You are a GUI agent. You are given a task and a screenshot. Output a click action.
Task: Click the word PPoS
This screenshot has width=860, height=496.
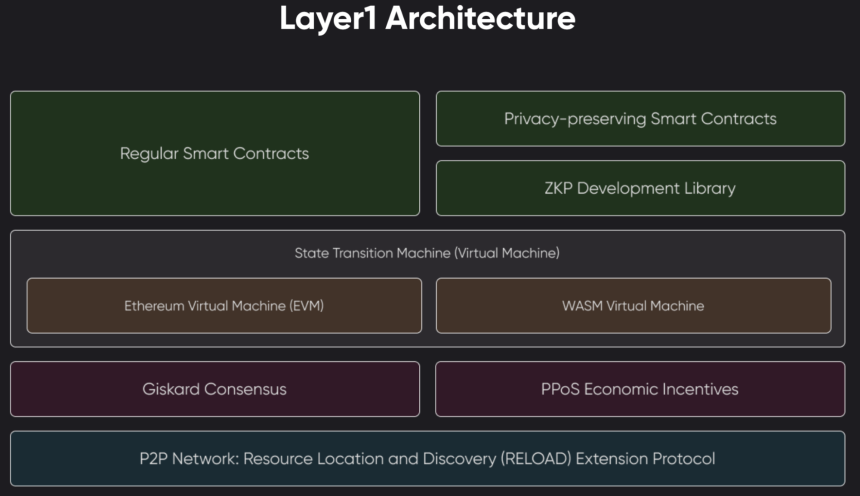[x=560, y=389]
